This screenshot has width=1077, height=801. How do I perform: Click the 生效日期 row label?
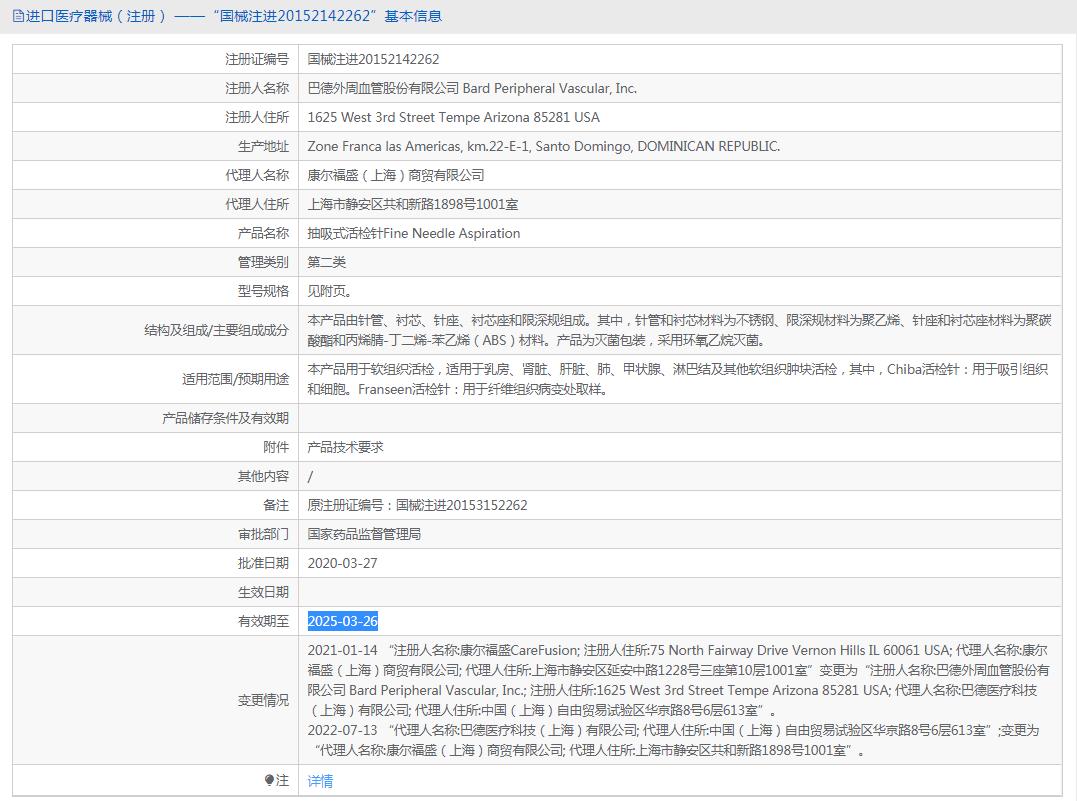pyautogui.click(x=263, y=592)
